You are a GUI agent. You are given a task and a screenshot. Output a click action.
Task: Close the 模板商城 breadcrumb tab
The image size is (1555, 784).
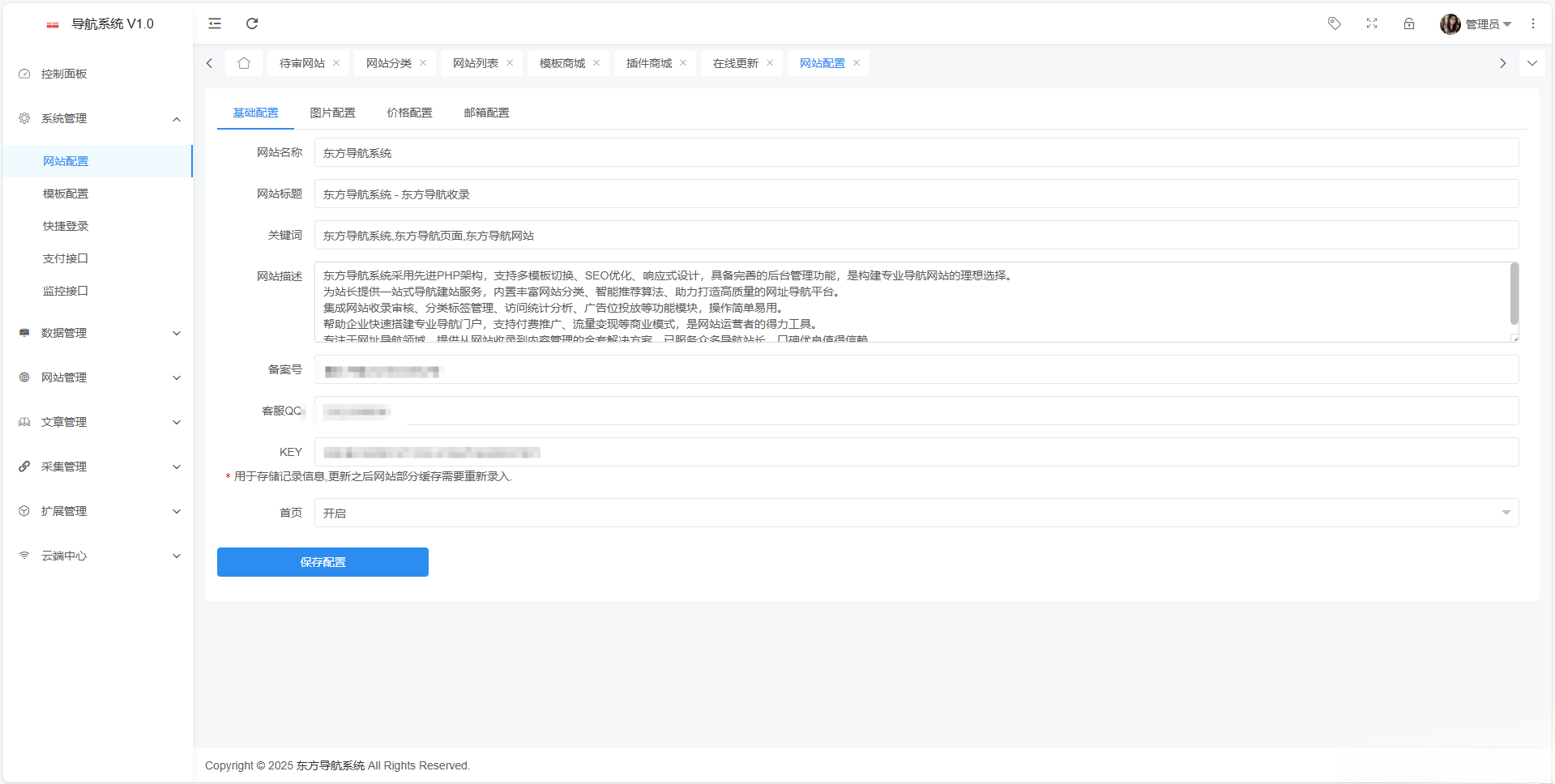click(x=596, y=62)
